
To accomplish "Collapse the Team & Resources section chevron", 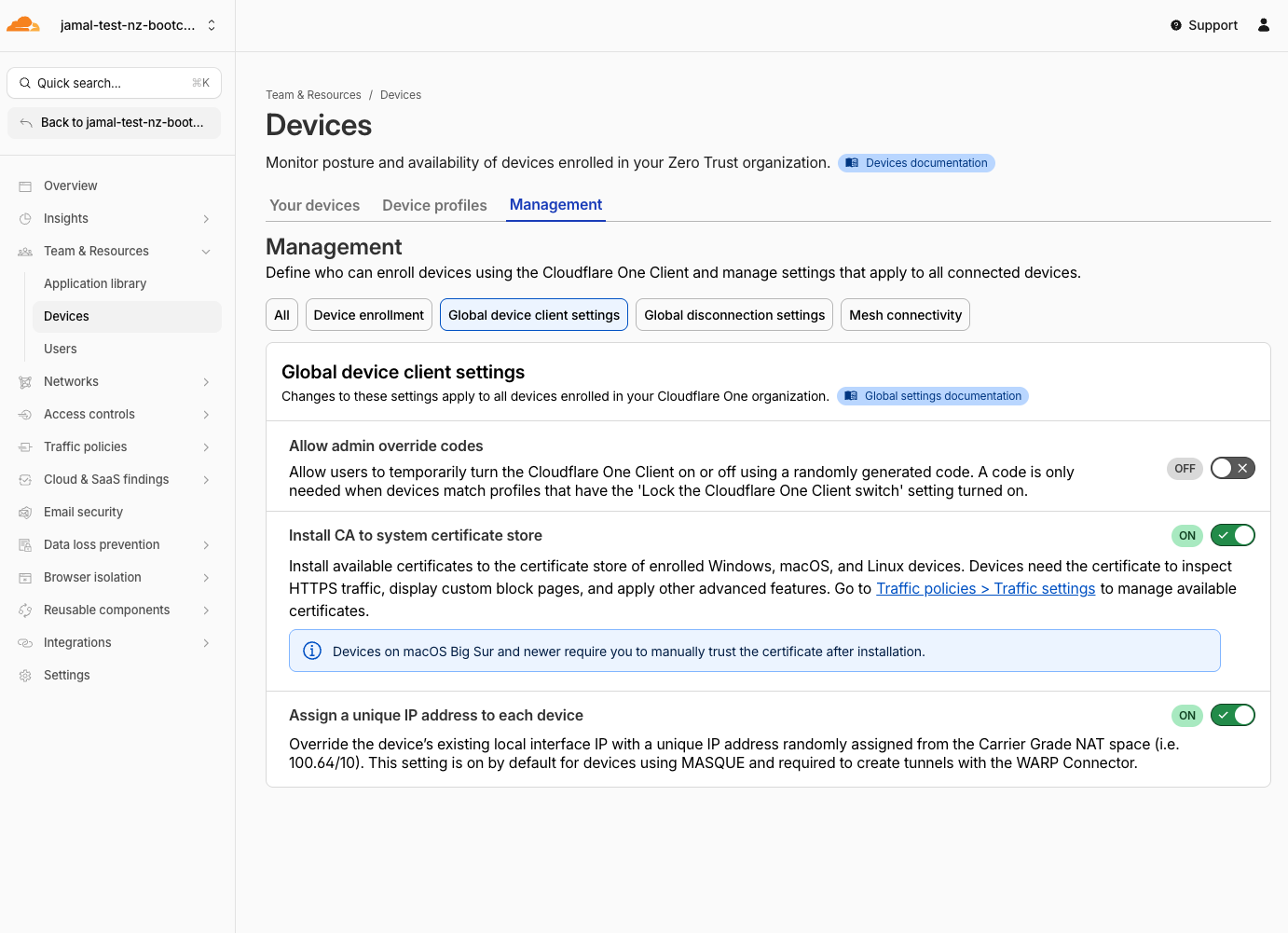I will (206, 252).
